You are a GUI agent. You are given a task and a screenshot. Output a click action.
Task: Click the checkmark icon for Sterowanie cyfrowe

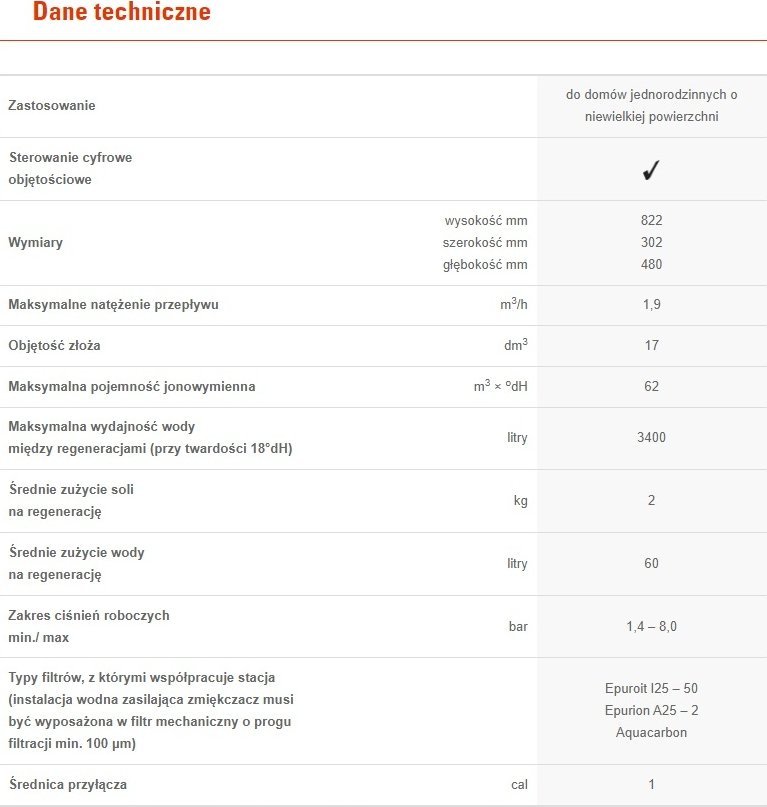(651, 170)
